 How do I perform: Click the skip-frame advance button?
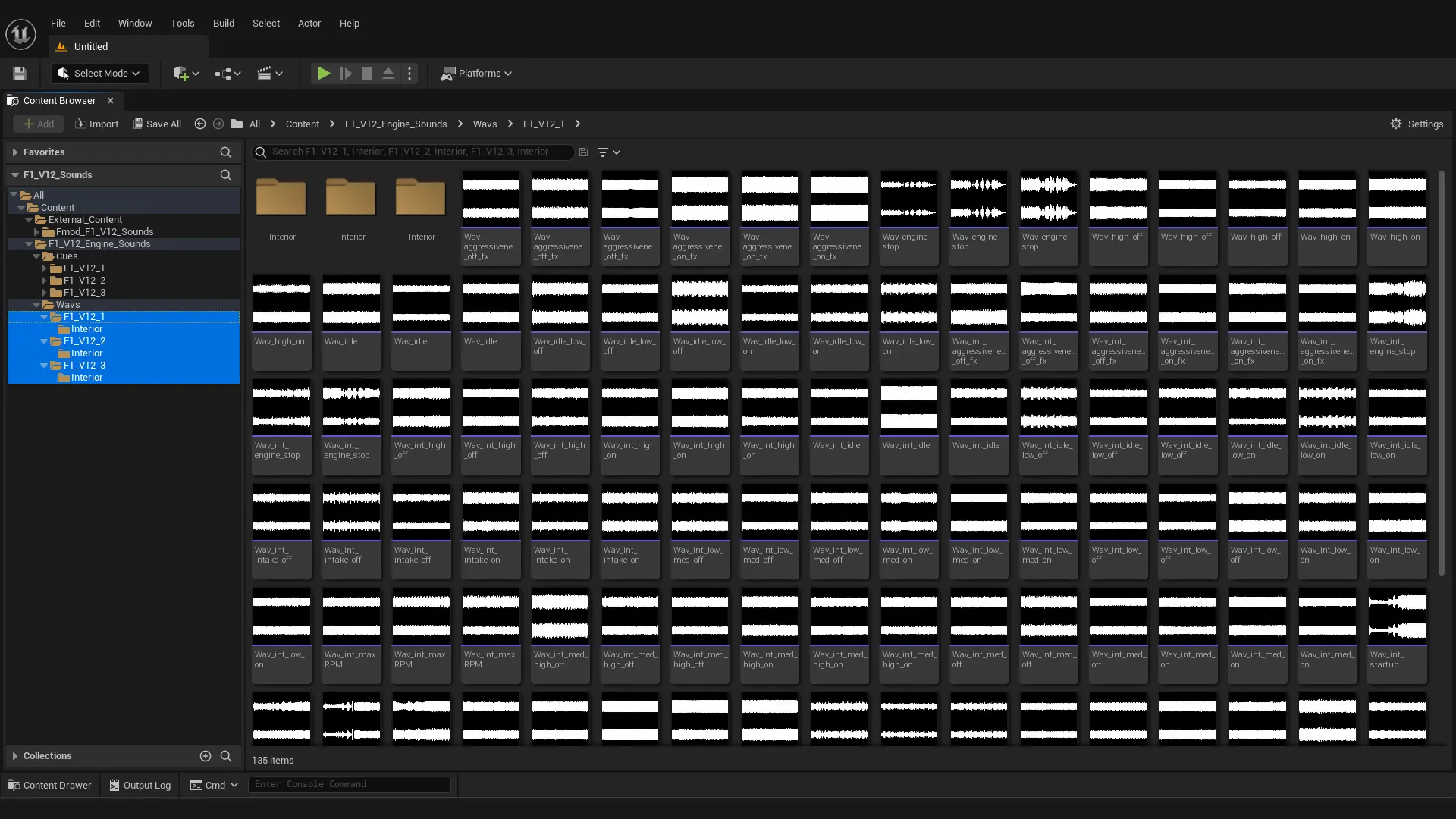(x=346, y=74)
